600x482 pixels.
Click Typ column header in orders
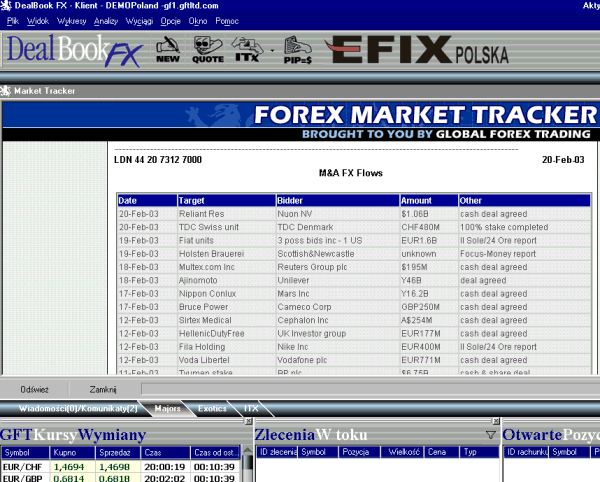pos(479,452)
